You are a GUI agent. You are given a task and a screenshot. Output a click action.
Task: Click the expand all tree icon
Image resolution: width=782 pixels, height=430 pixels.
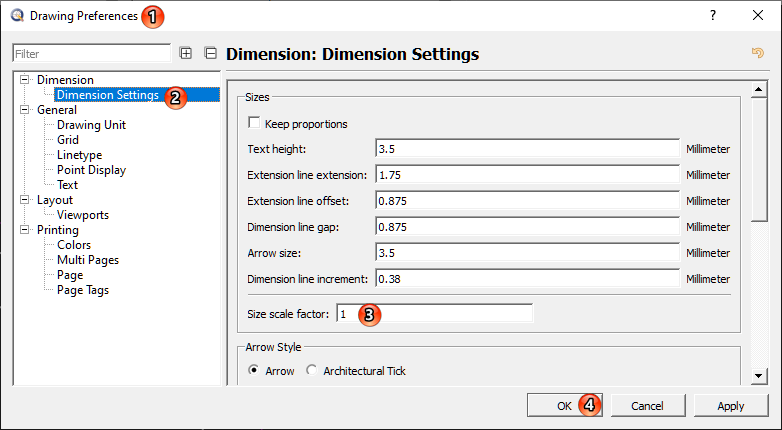click(186, 53)
